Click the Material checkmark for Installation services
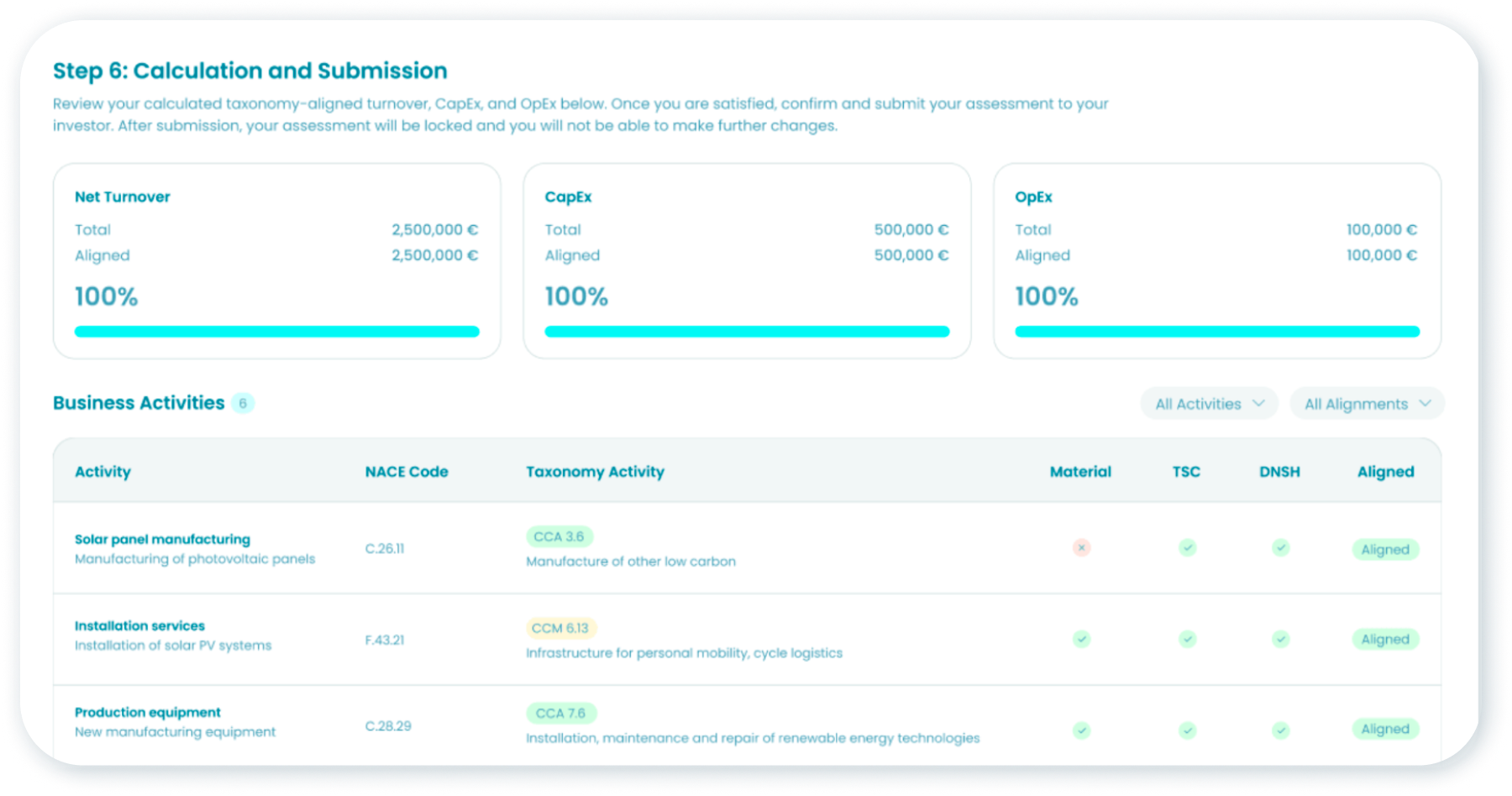 point(1081,639)
